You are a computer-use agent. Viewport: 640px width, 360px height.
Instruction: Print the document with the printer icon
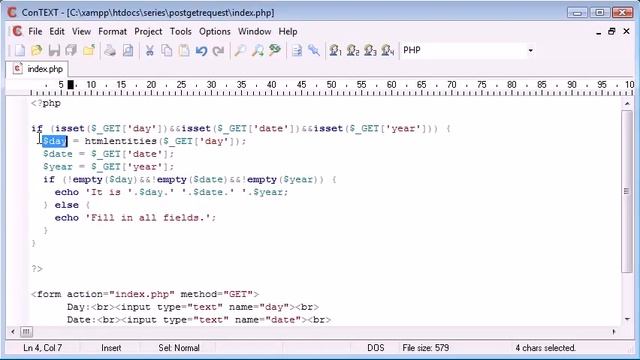(110, 51)
